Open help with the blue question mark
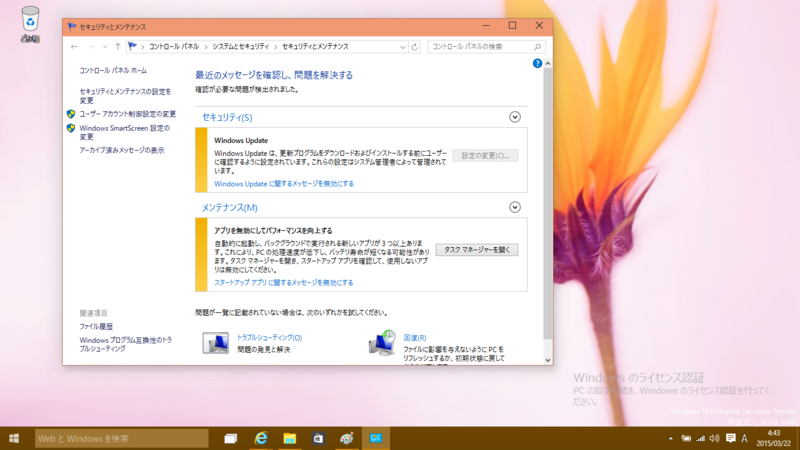The image size is (800, 450). point(537,63)
